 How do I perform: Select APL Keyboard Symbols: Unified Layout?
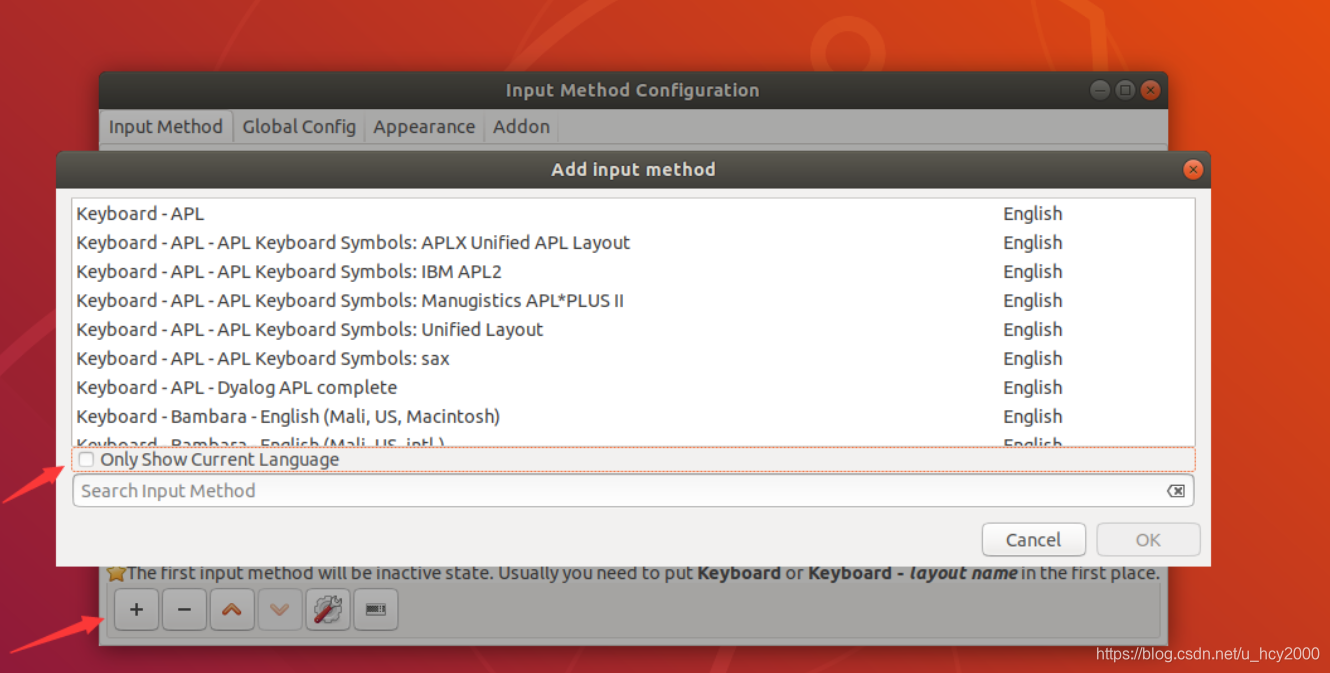[633, 330]
